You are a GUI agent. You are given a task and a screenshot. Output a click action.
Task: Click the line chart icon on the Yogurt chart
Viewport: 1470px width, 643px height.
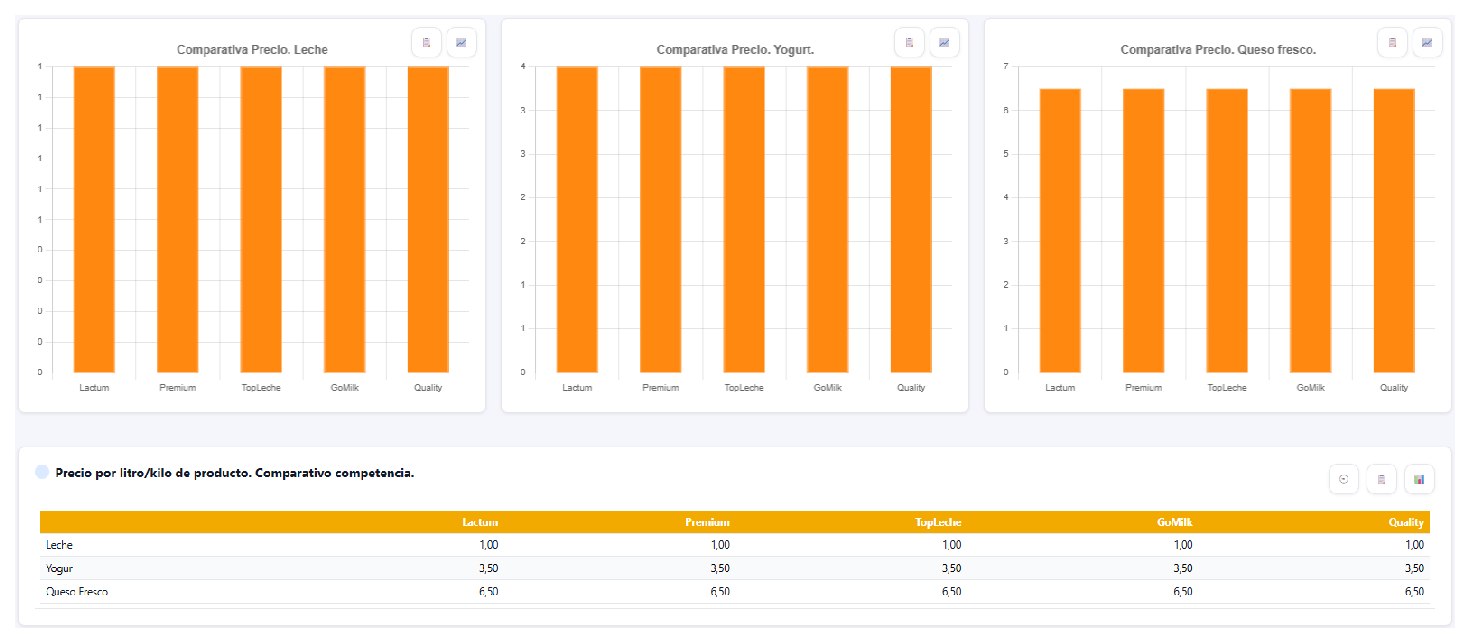pos(944,43)
